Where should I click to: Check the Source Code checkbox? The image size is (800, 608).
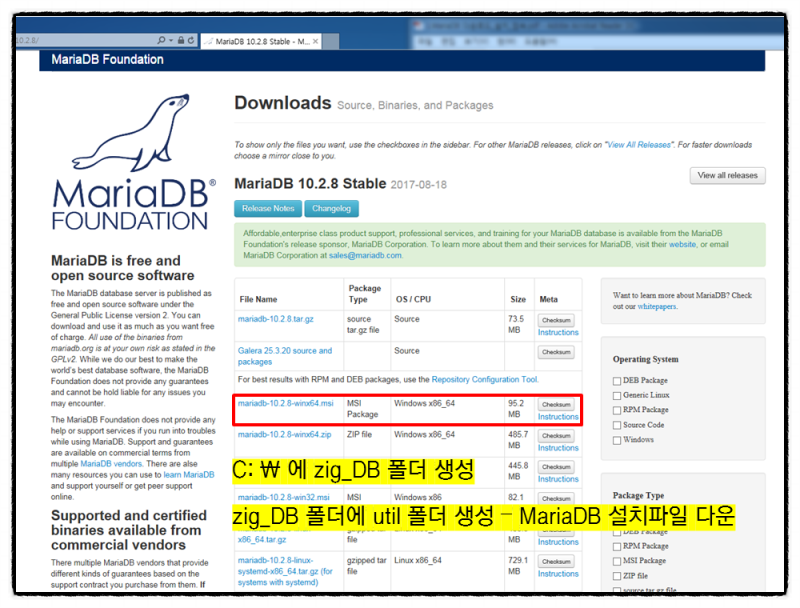617,425
